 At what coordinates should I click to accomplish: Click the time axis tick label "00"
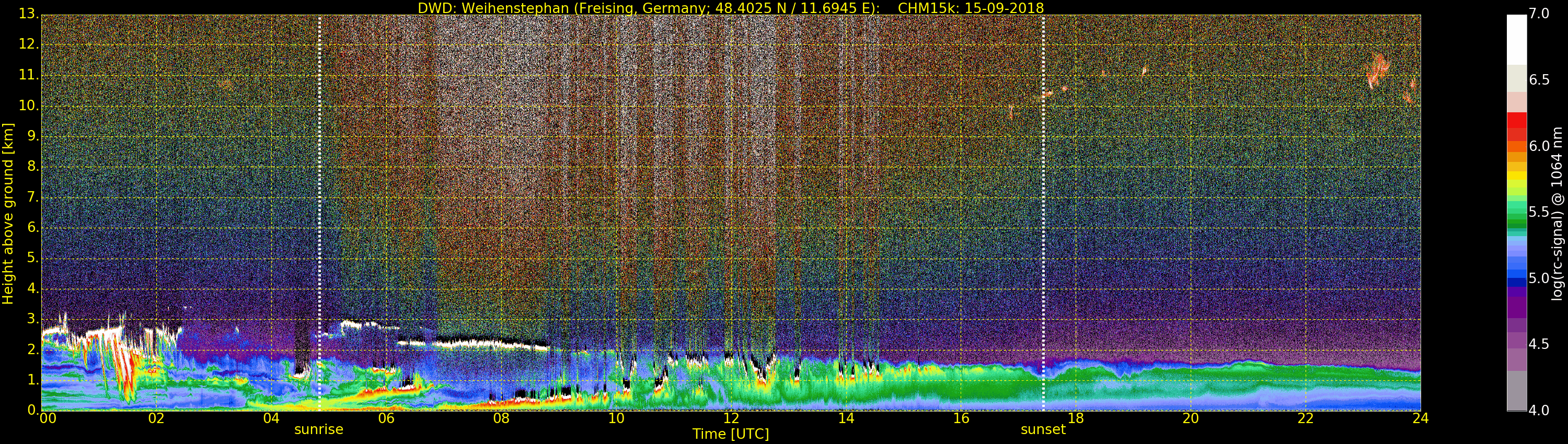pyautogui.click(x=48, y=418)
